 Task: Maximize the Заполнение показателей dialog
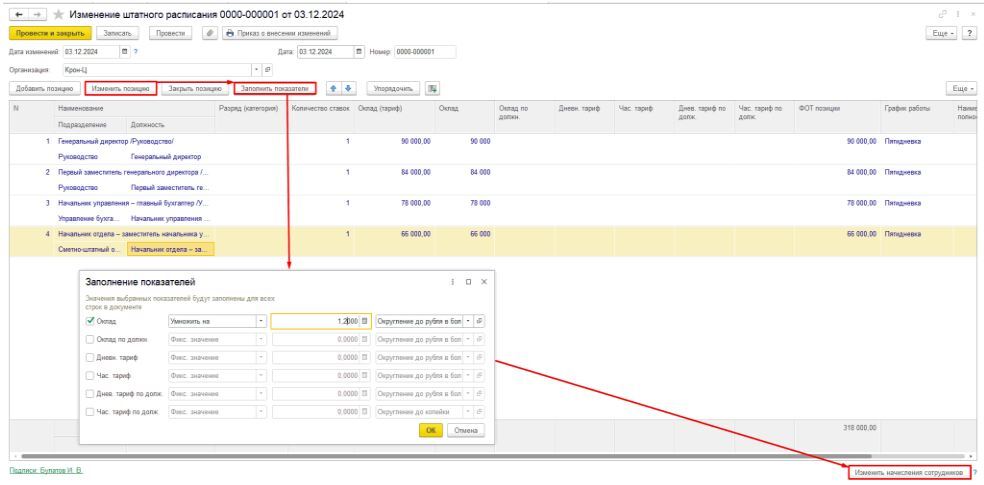468,282
